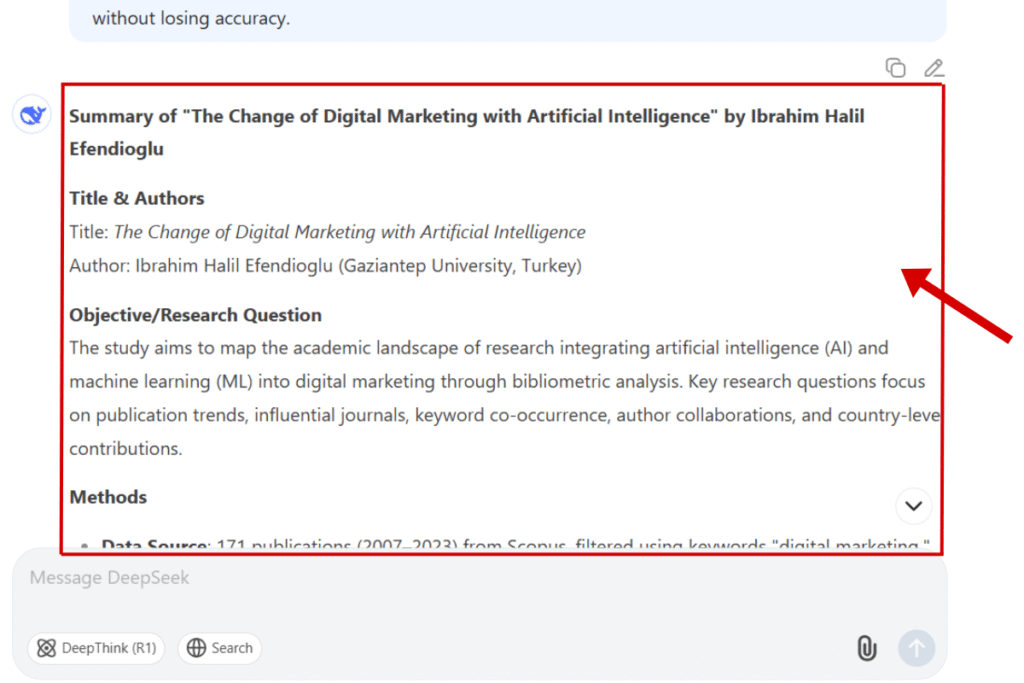Select the Objective/Research Question heading

tap(195, 315)
